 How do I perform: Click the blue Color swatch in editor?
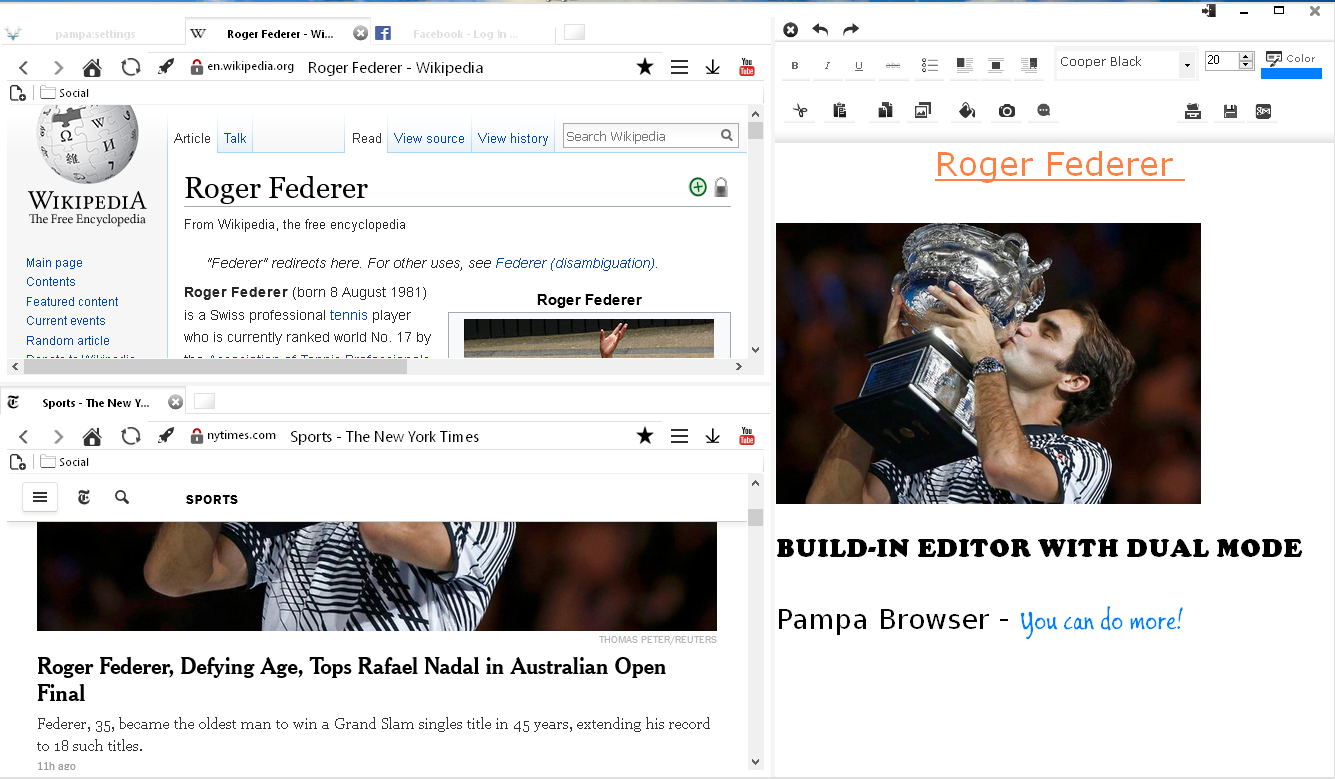click(x=1291, y=73)
